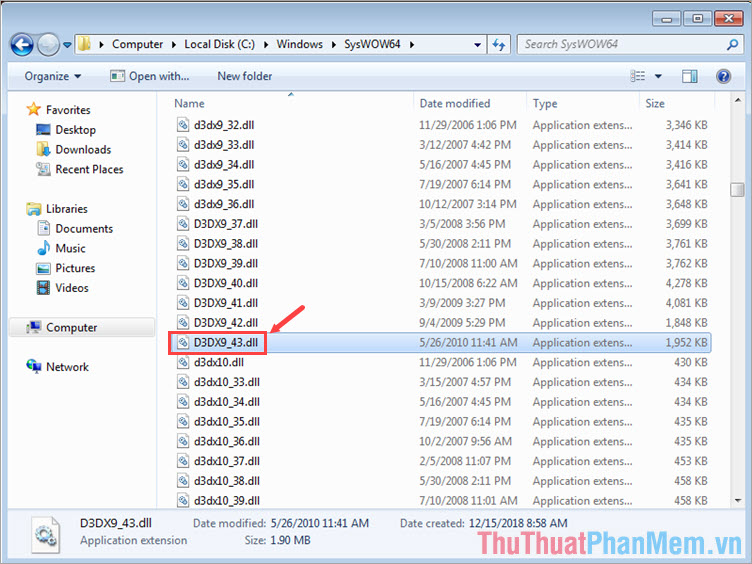Select the d3dx9_36.dll file icon
This screenshot has width=752, height=564.
point(183,204)
